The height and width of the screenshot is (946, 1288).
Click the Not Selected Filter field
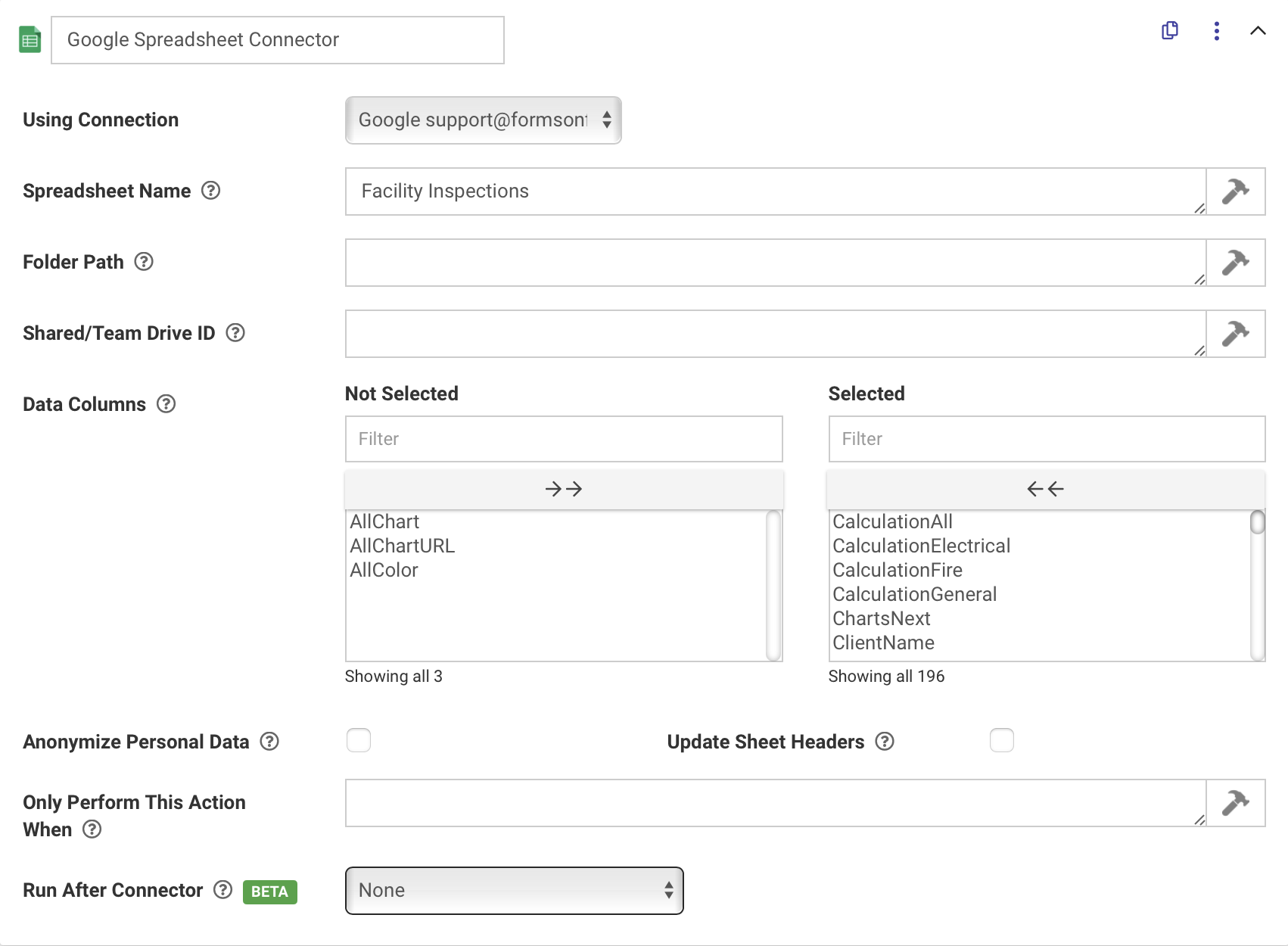[x=564, y=439]
